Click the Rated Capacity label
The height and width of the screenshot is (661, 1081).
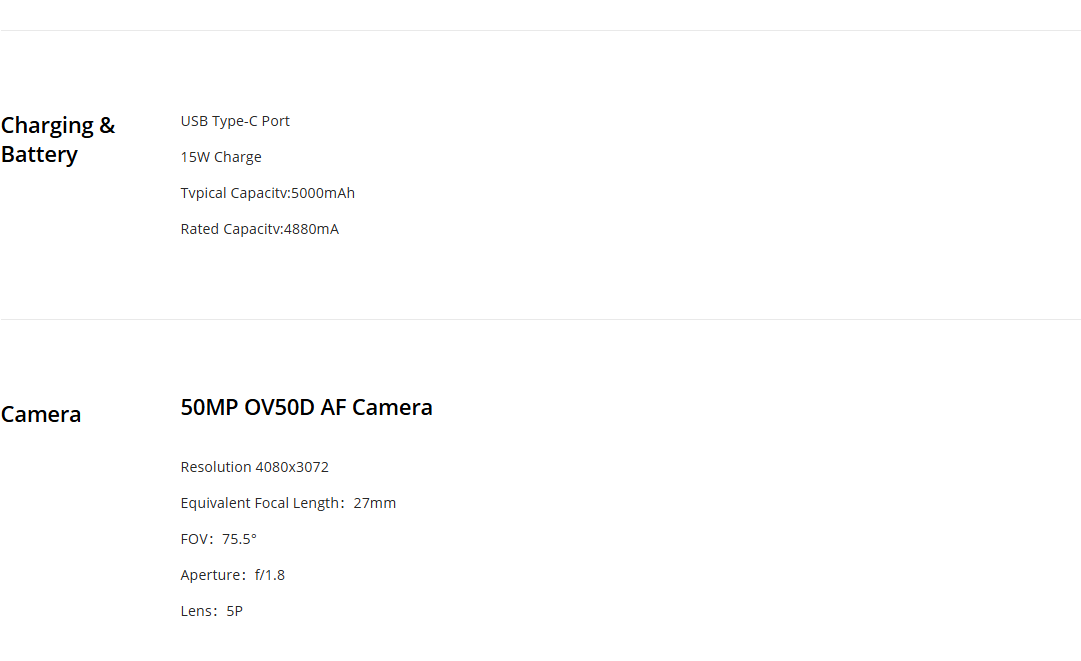(230, 229)
